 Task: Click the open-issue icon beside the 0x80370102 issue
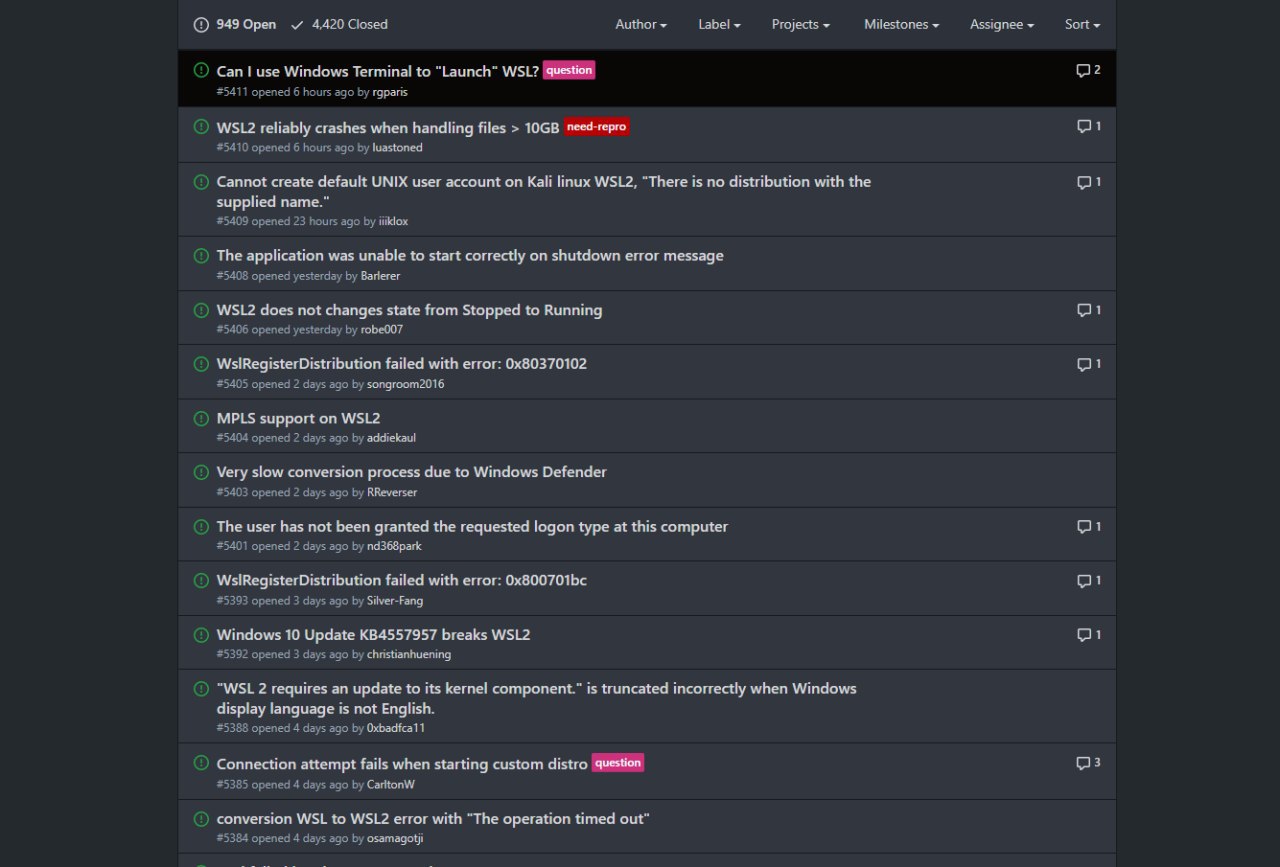(x=201, y=363)
